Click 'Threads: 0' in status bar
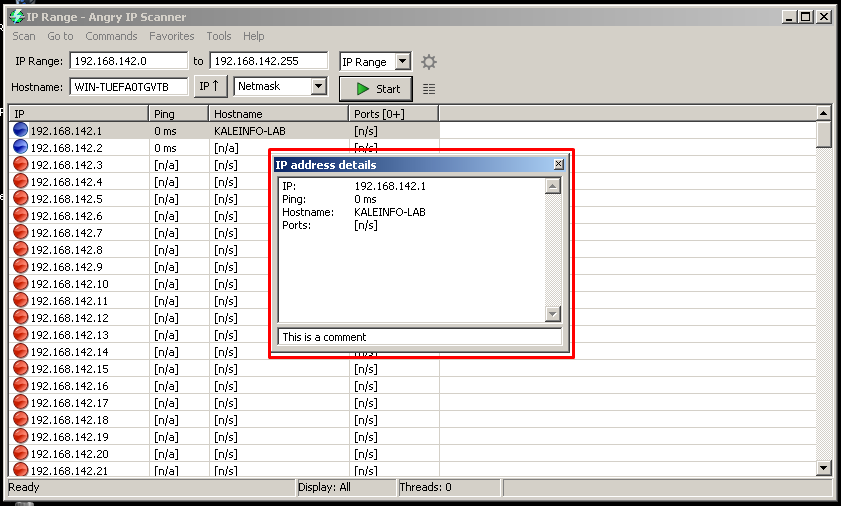The height and width of the screenshot is (506, 841). point(425,487)
